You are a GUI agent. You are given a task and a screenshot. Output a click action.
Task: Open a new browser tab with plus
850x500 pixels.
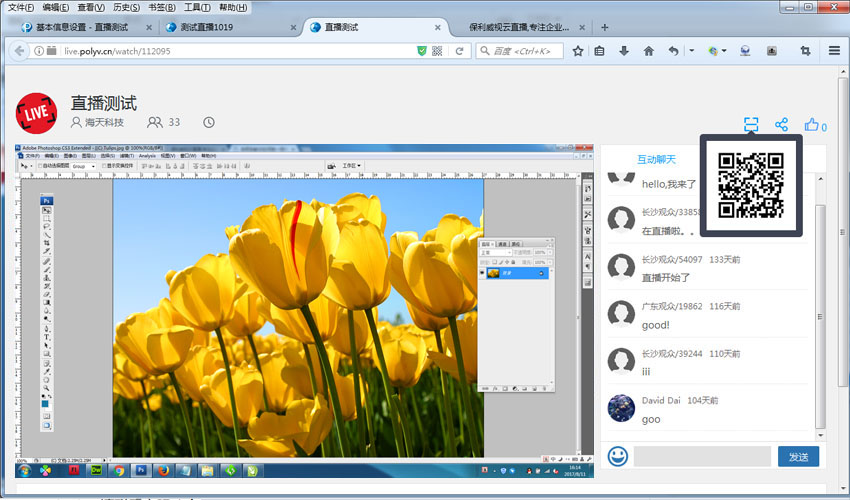[x=605, y=27]
